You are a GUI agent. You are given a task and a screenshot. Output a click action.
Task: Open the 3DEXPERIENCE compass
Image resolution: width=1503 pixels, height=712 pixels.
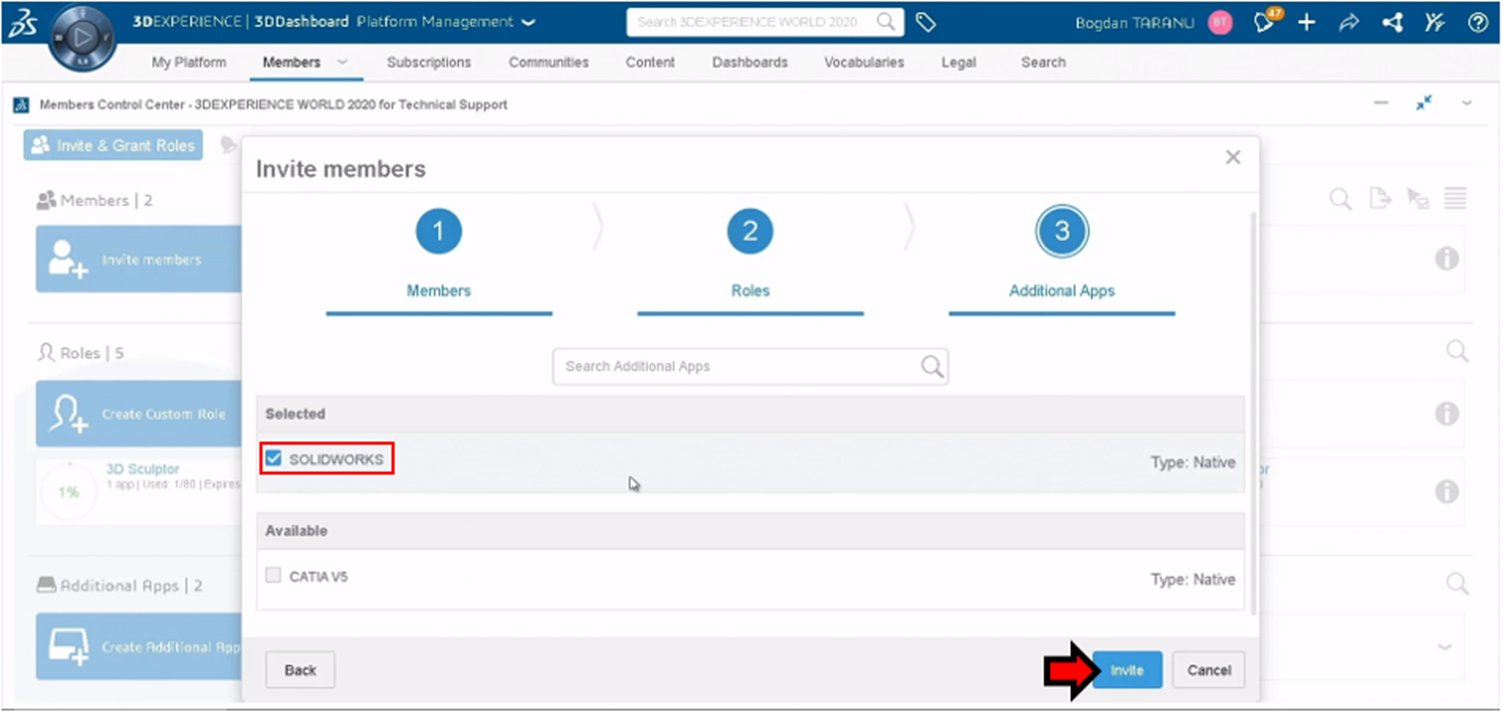(x=85, y=38)
